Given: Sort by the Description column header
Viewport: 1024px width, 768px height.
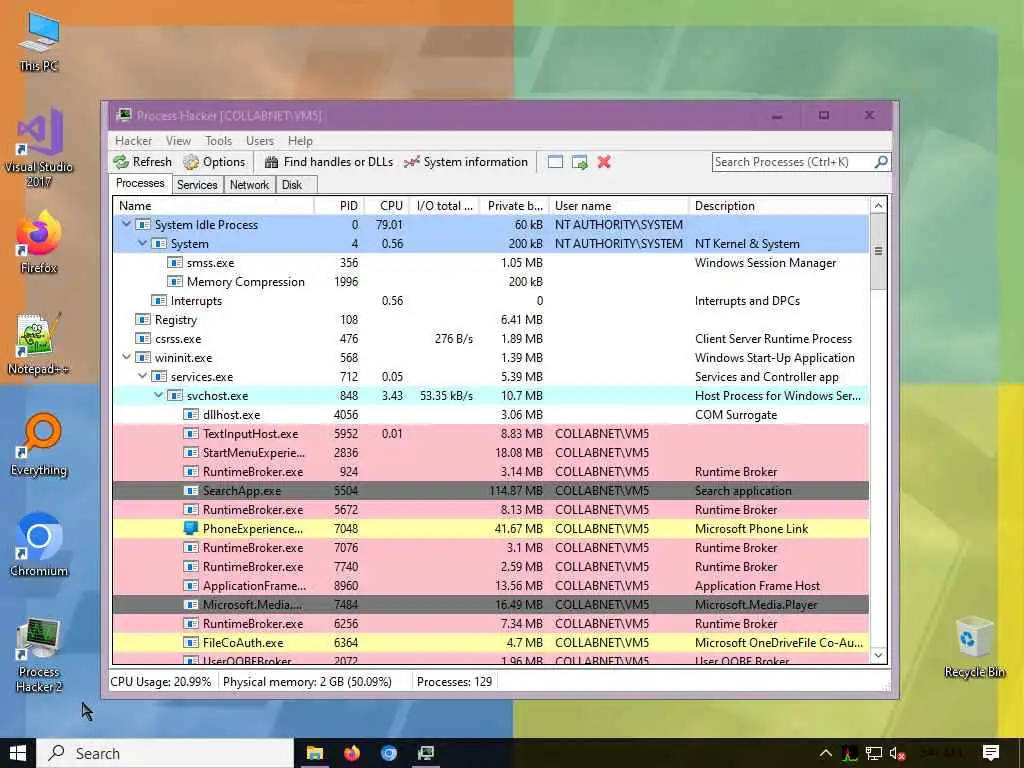Looking at the screenshot, I should [779, 206].
